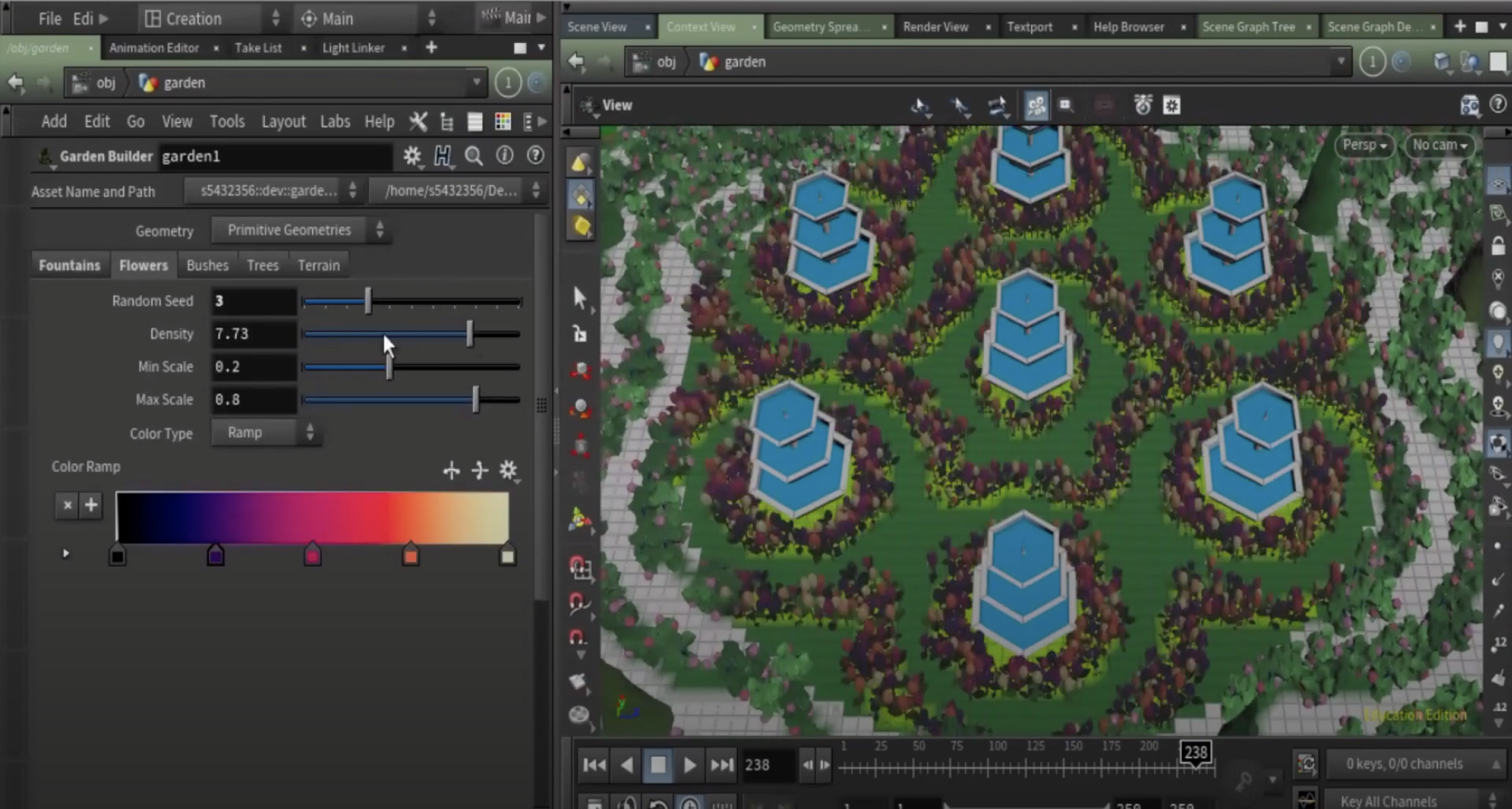Open the Tools menu
1512x809 pixels.
227,121
